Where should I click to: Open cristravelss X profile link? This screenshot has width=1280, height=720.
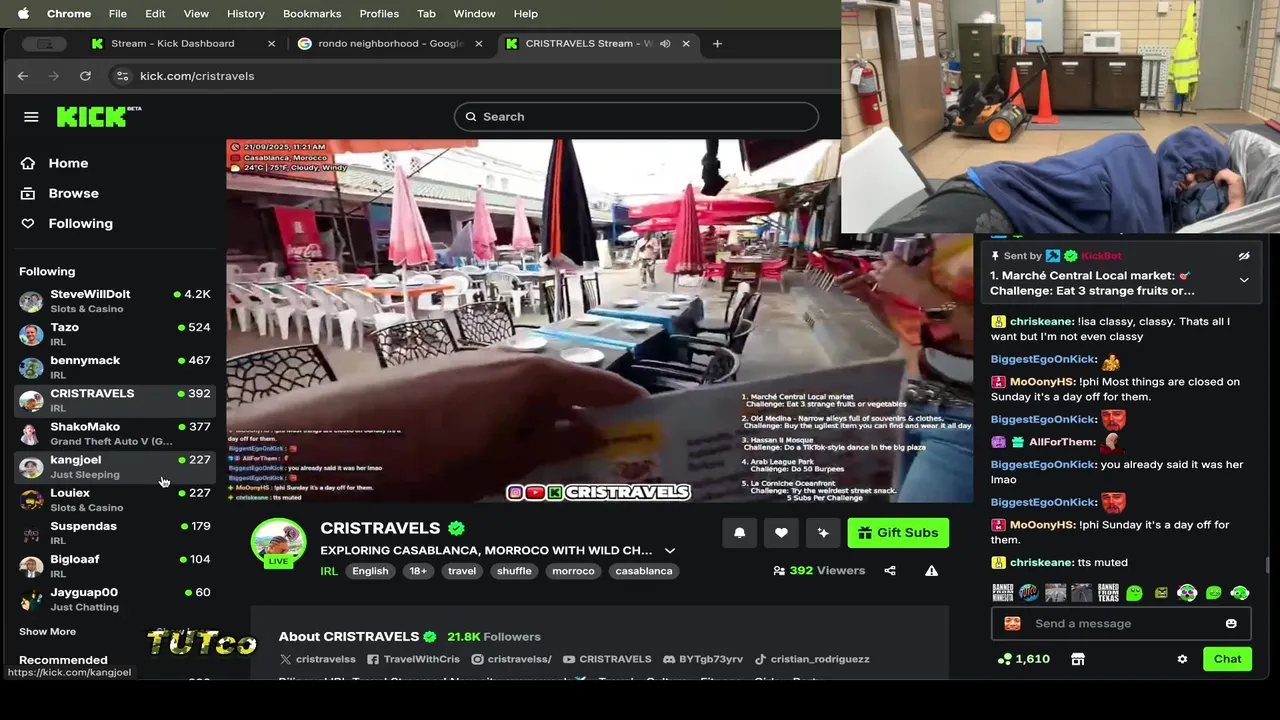click(x=318, y=659)
